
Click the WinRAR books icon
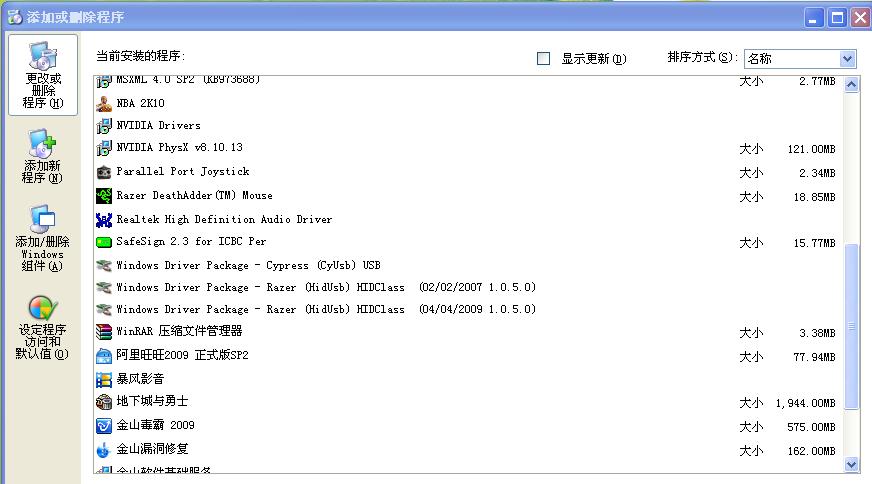tap(103, 332)
